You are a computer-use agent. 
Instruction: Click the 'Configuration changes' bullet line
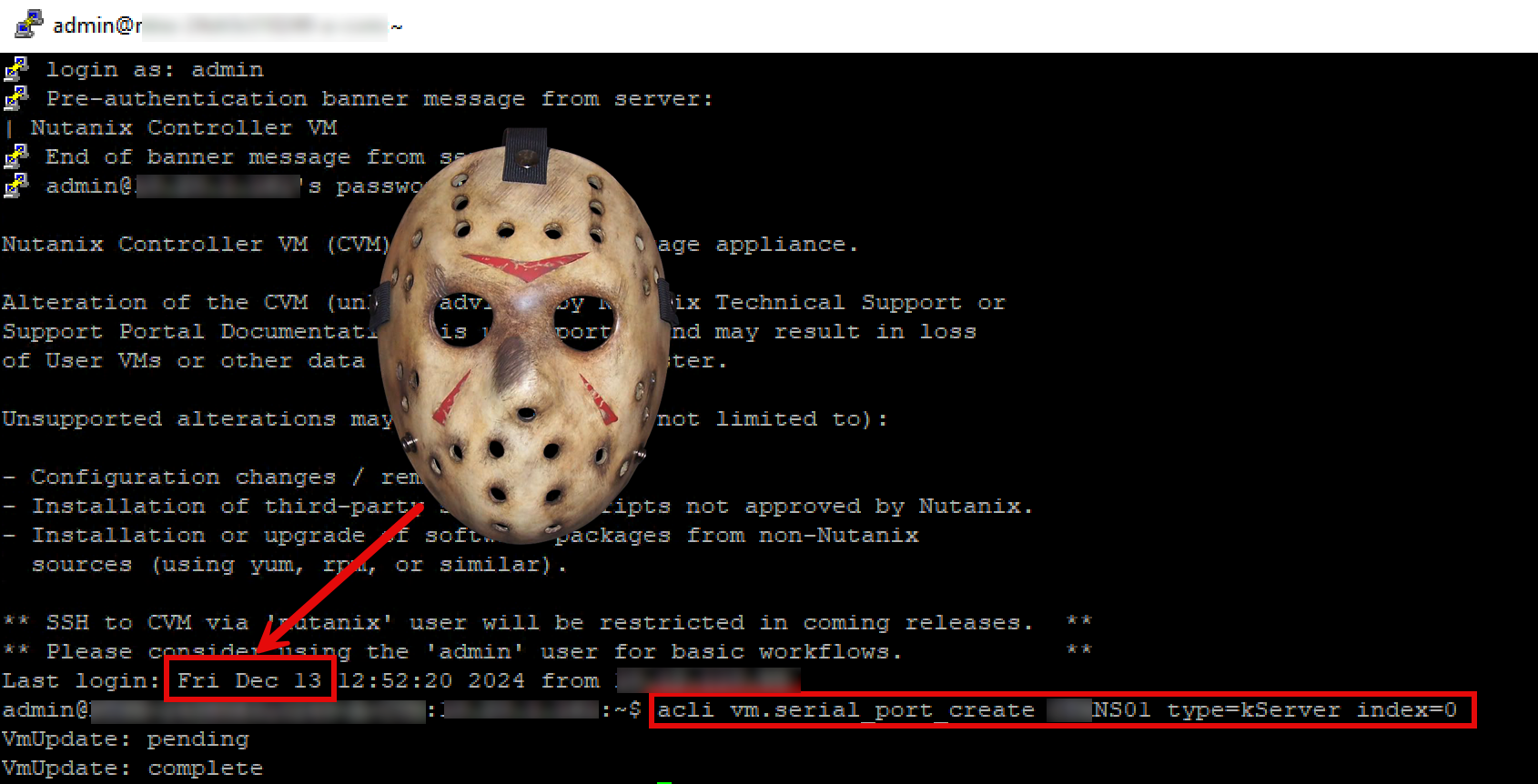pyautogui.click(x=182, y=477)
